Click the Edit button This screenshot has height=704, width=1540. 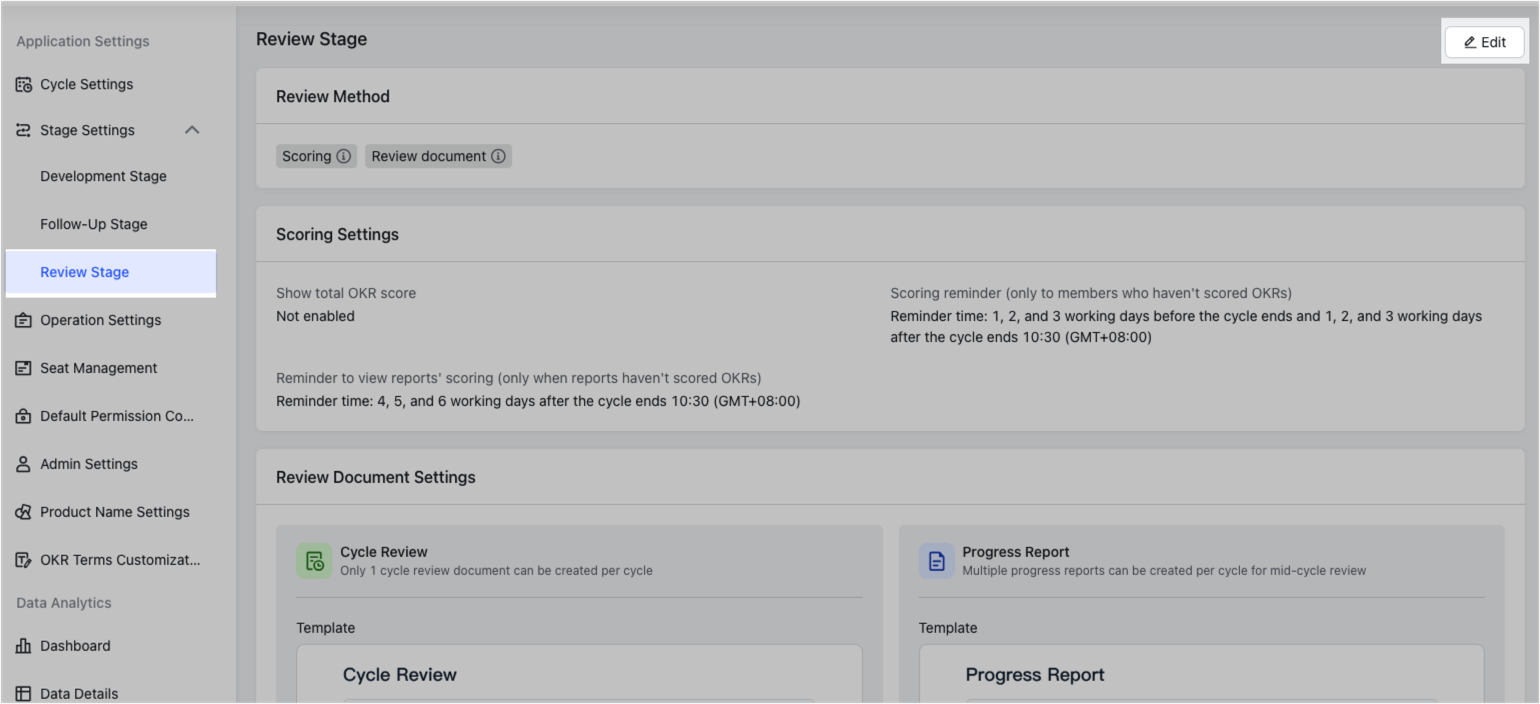point(1484,42)
